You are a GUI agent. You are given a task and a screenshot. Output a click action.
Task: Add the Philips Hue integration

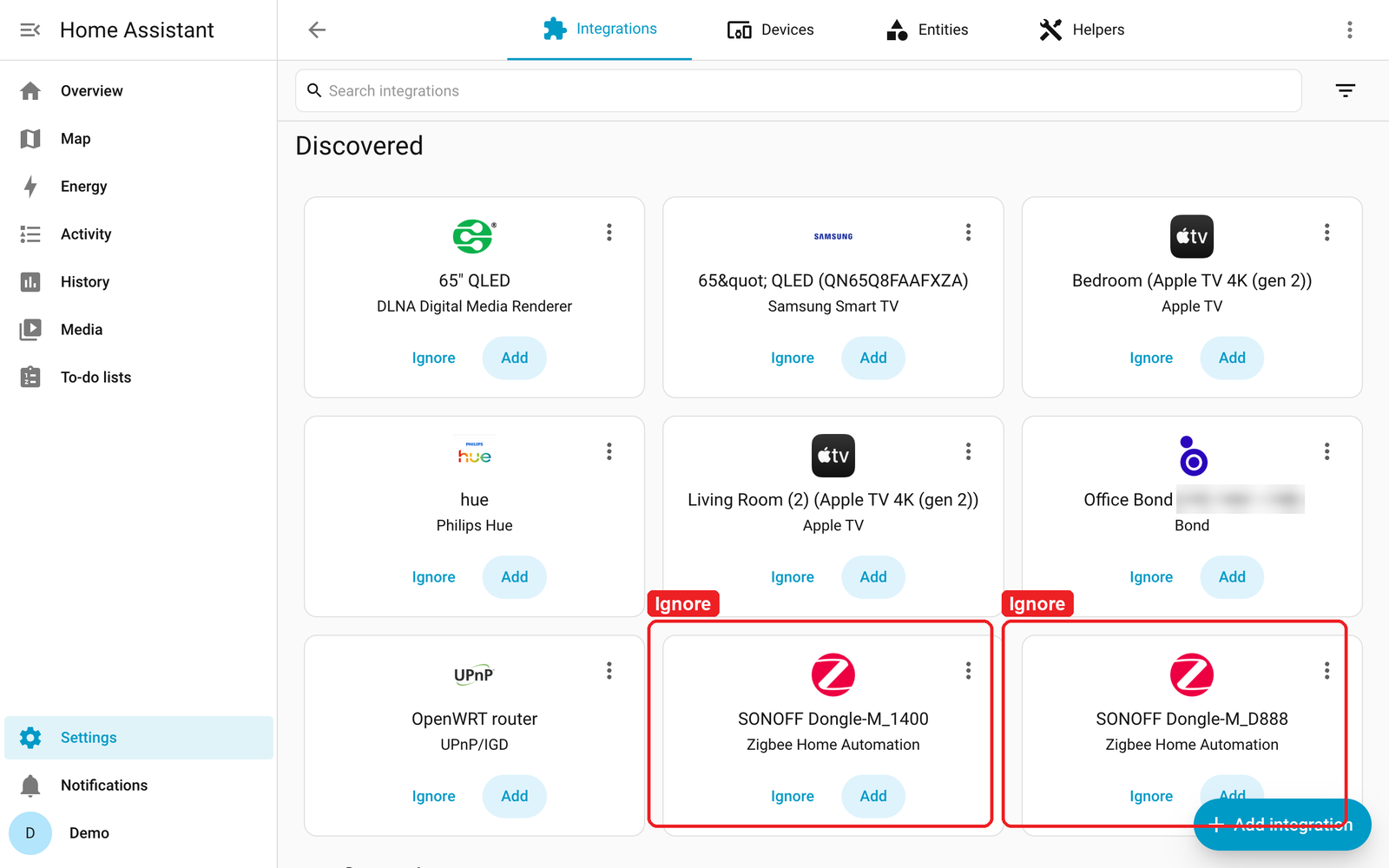[x=514, y=577]
